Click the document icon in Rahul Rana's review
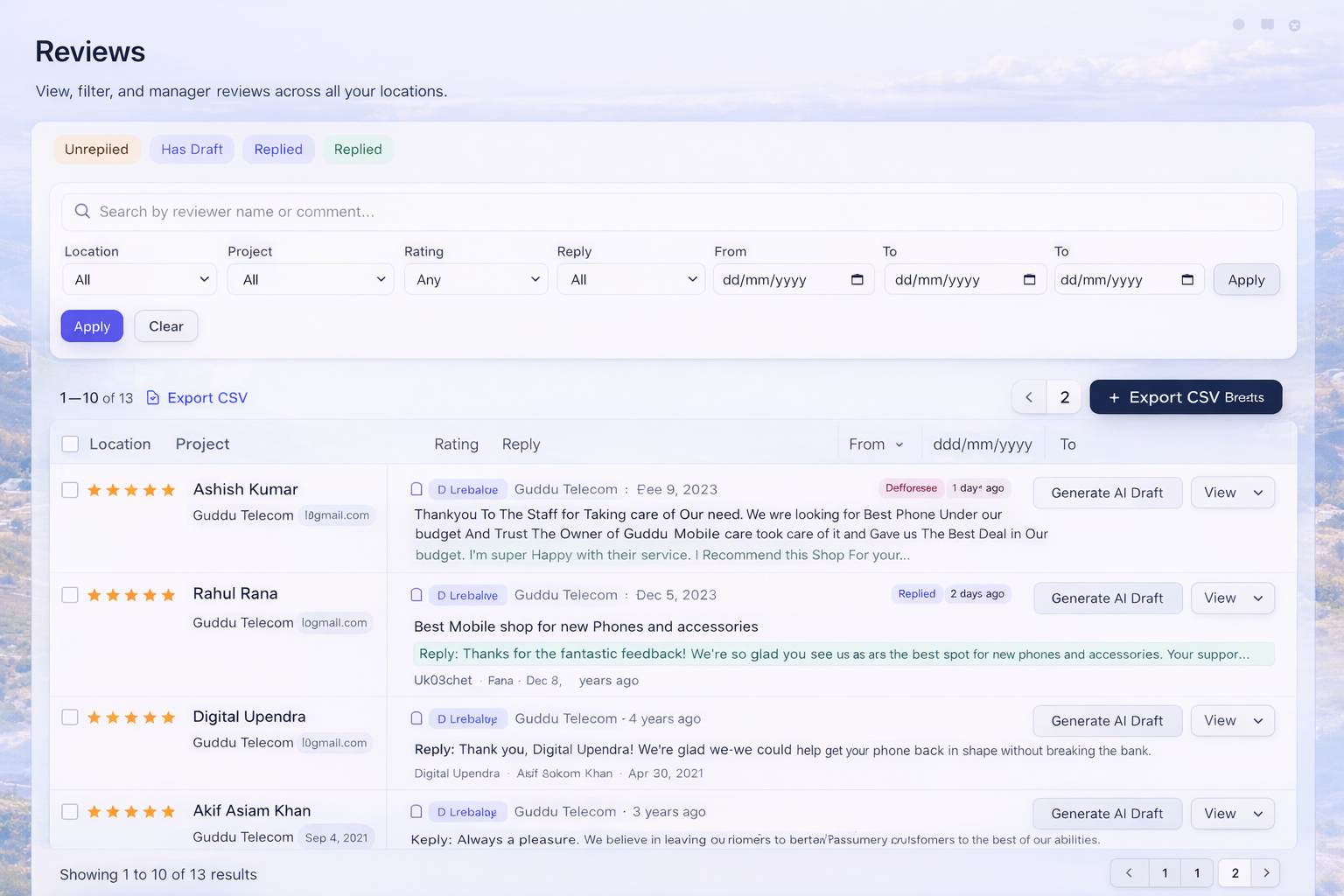 click(416, 595)
